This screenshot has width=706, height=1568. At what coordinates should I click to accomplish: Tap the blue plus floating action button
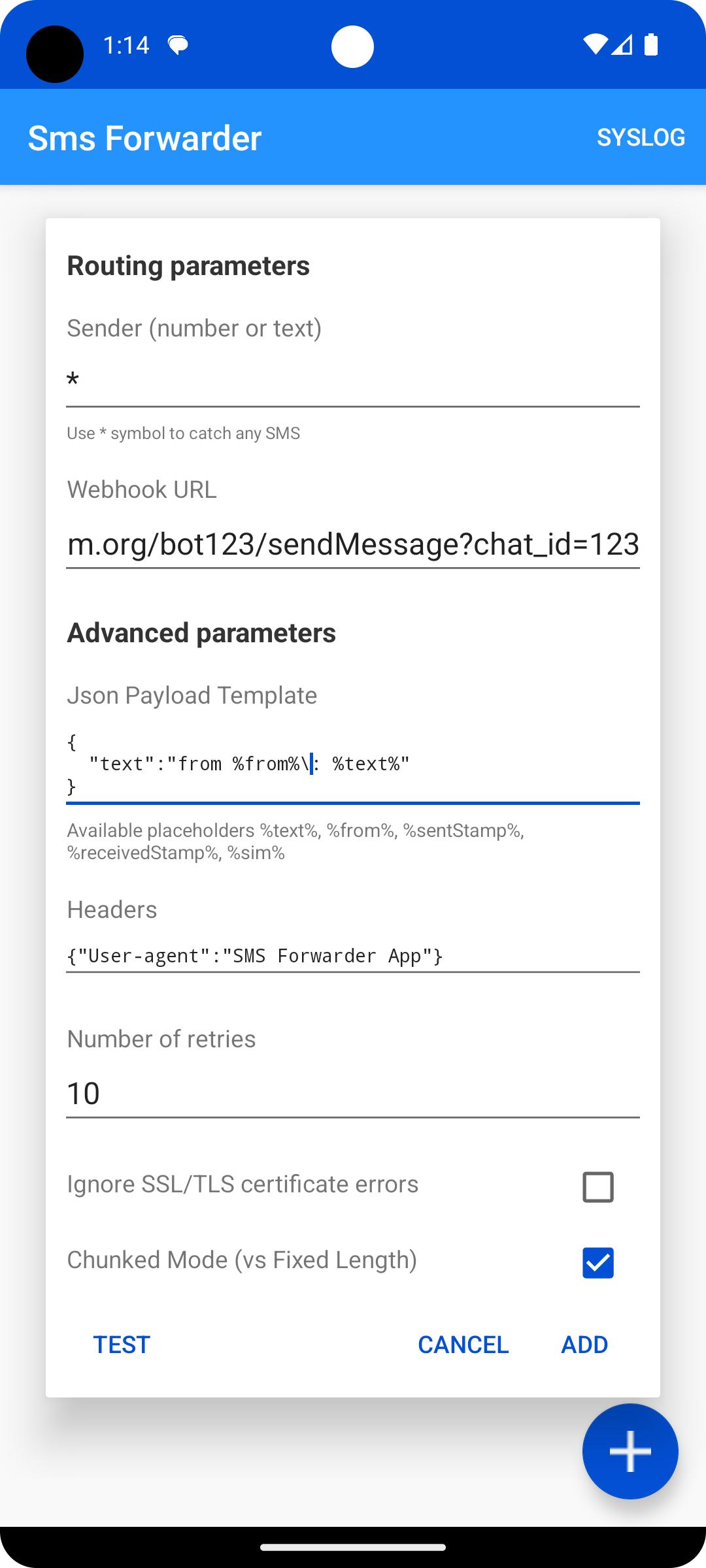pos(630,1451)
